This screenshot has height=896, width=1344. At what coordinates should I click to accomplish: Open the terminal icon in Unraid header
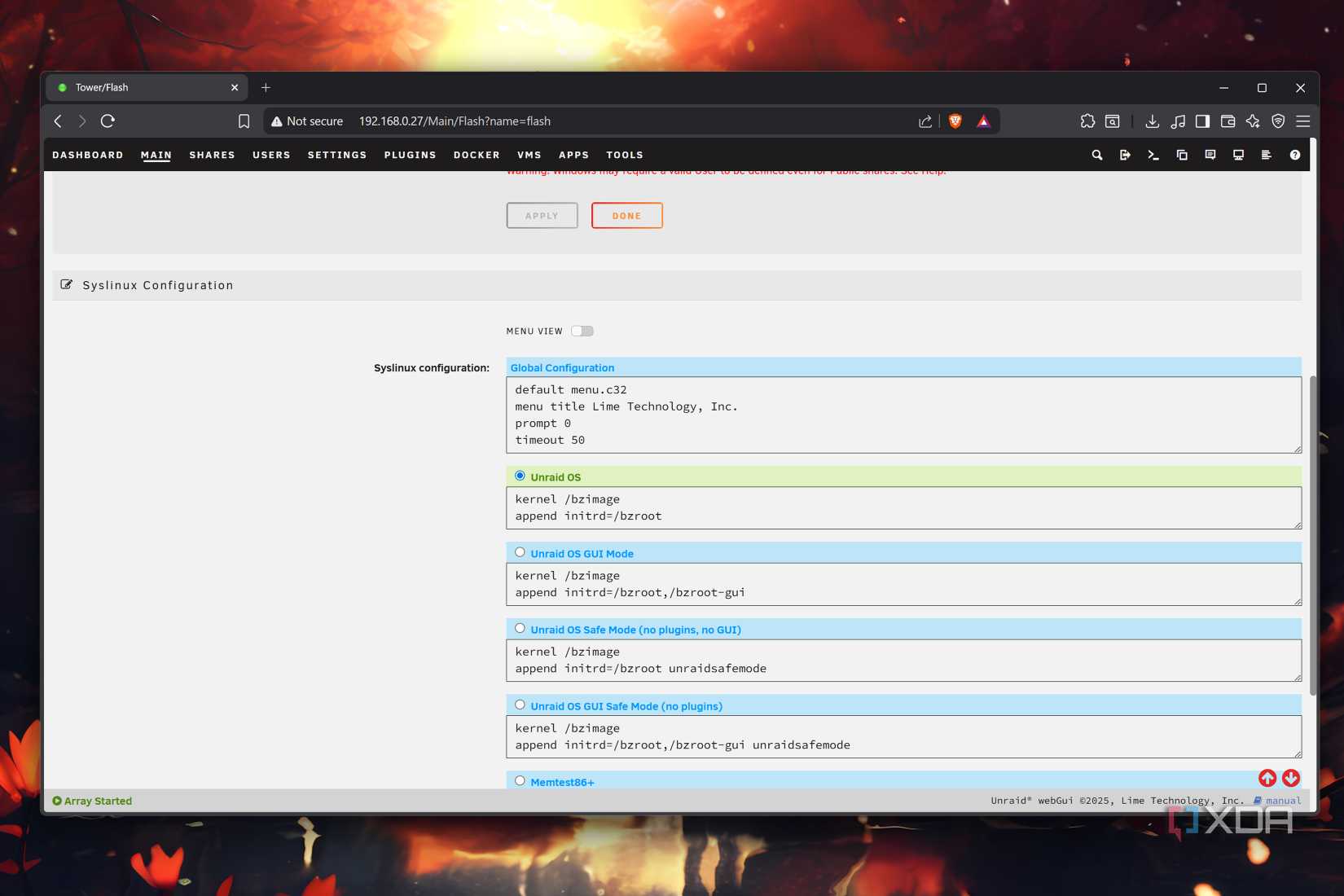[x=1153, y=155]
